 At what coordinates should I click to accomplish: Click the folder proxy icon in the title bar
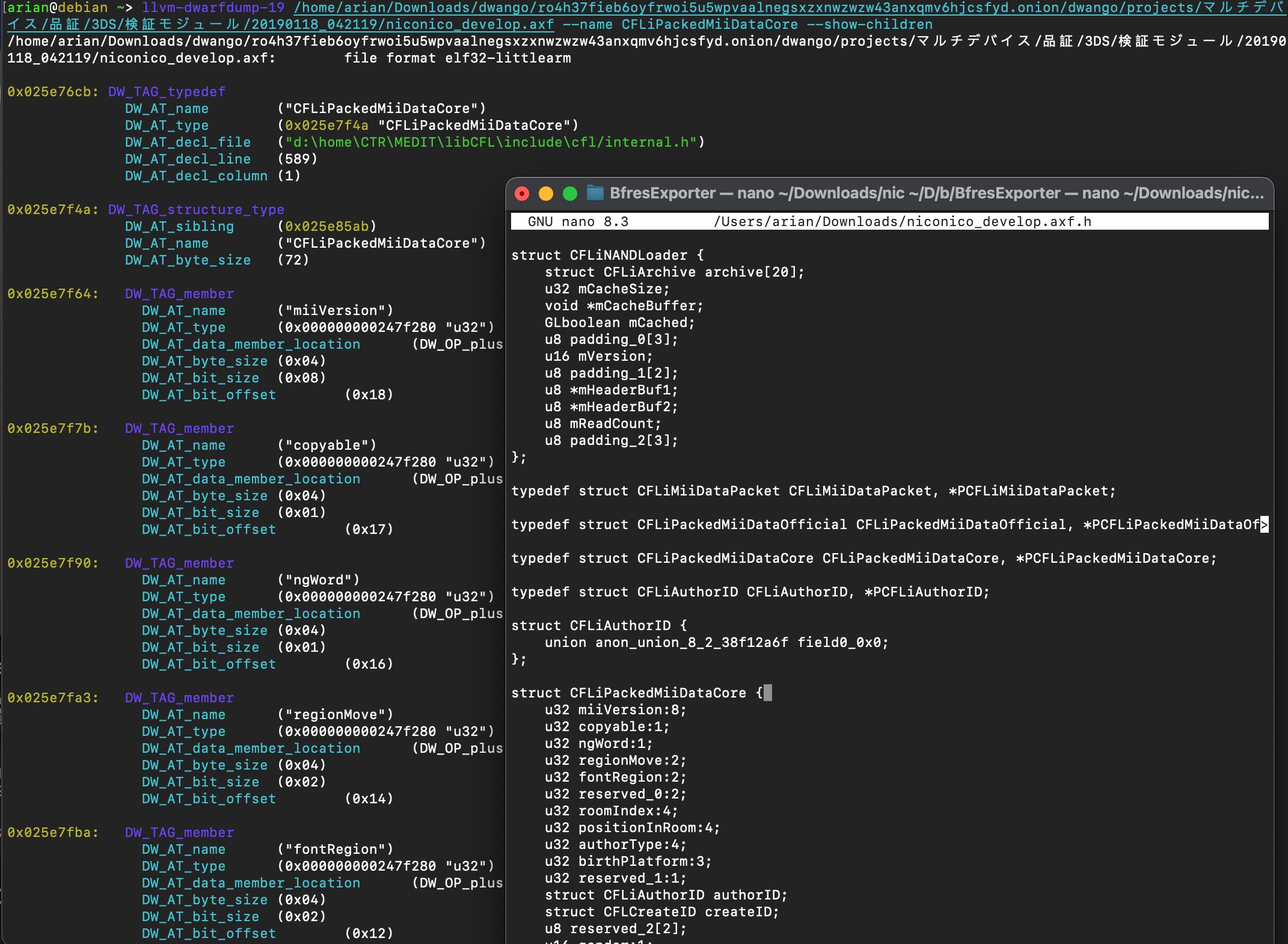pos(595,193)
